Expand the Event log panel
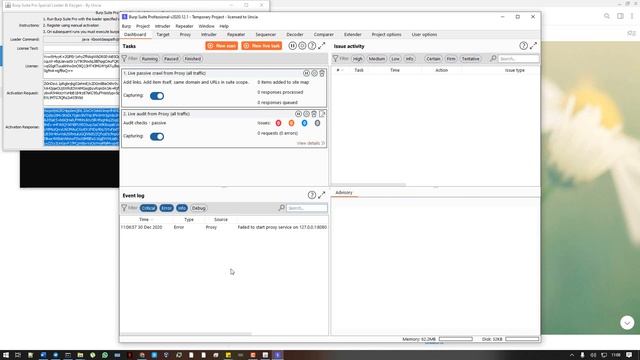640x360 pixels. point(322,195)
